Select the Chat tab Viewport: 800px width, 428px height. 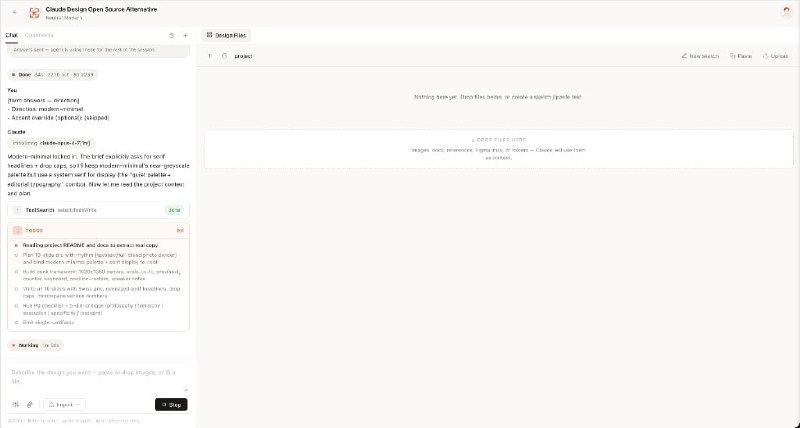(11, 35)
